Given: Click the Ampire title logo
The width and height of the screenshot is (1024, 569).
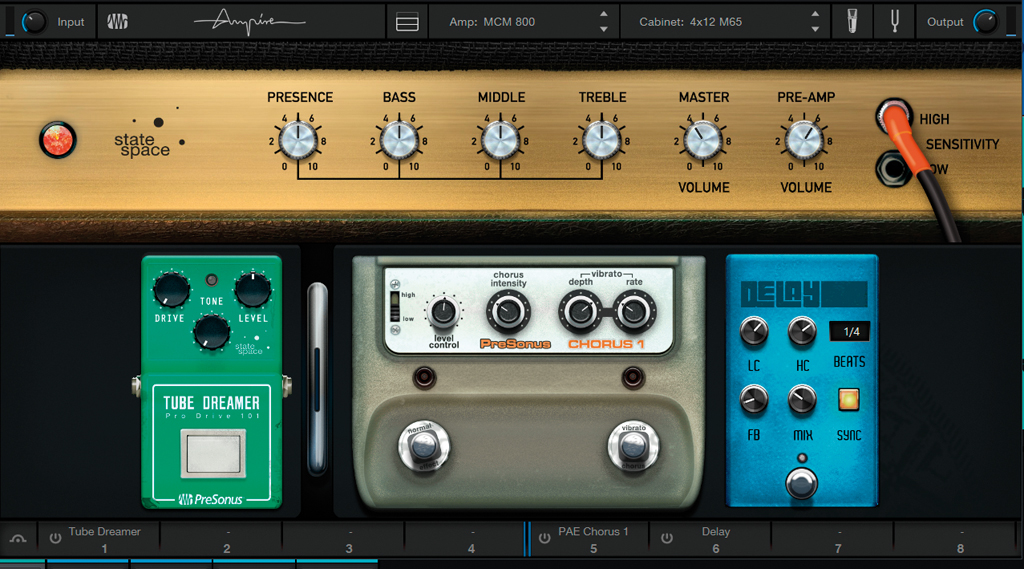Looking at the screenshot, I should pyautogui.click(x=249, y=22).
